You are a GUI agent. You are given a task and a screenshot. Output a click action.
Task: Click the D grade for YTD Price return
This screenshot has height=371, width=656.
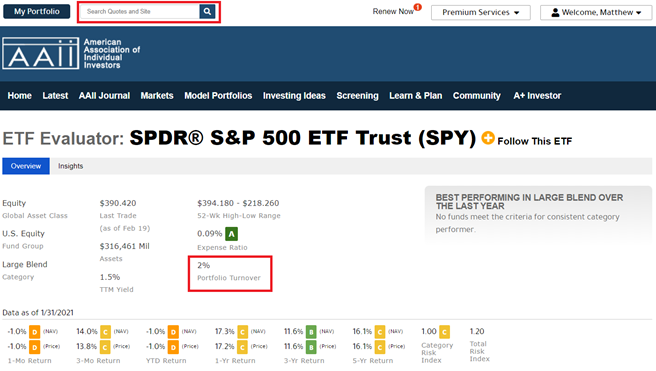click(x=173, y=347)
